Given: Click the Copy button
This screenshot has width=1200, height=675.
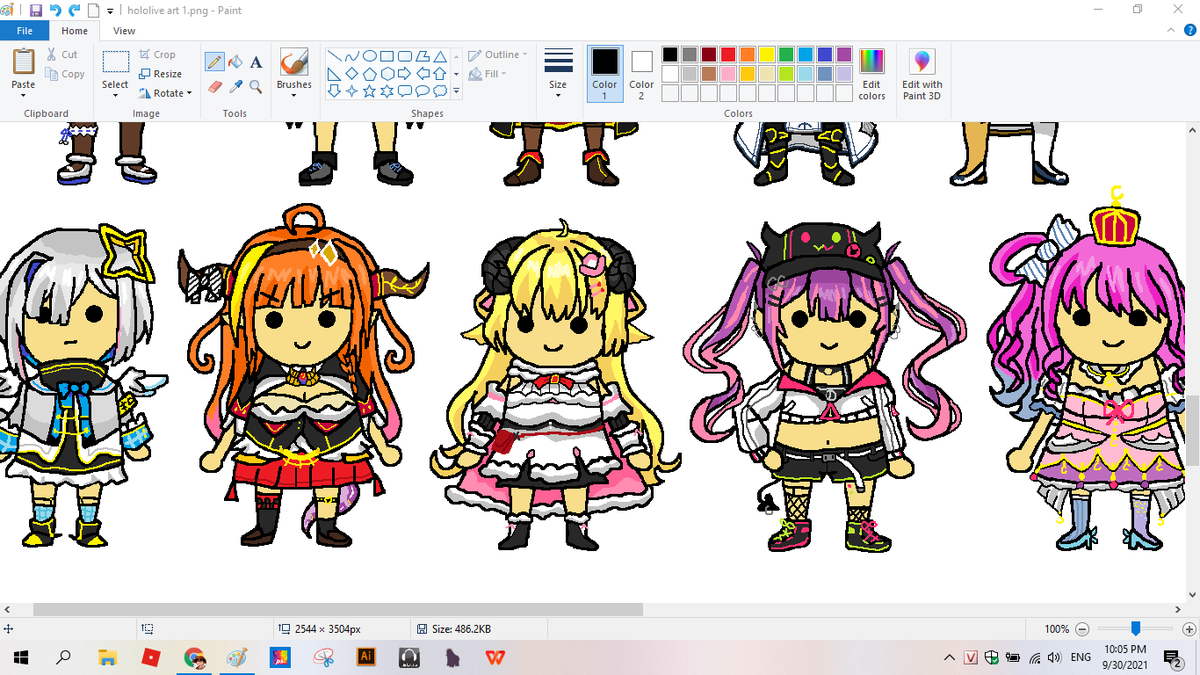Looking at the screenshot, I should tap(65, 74).
